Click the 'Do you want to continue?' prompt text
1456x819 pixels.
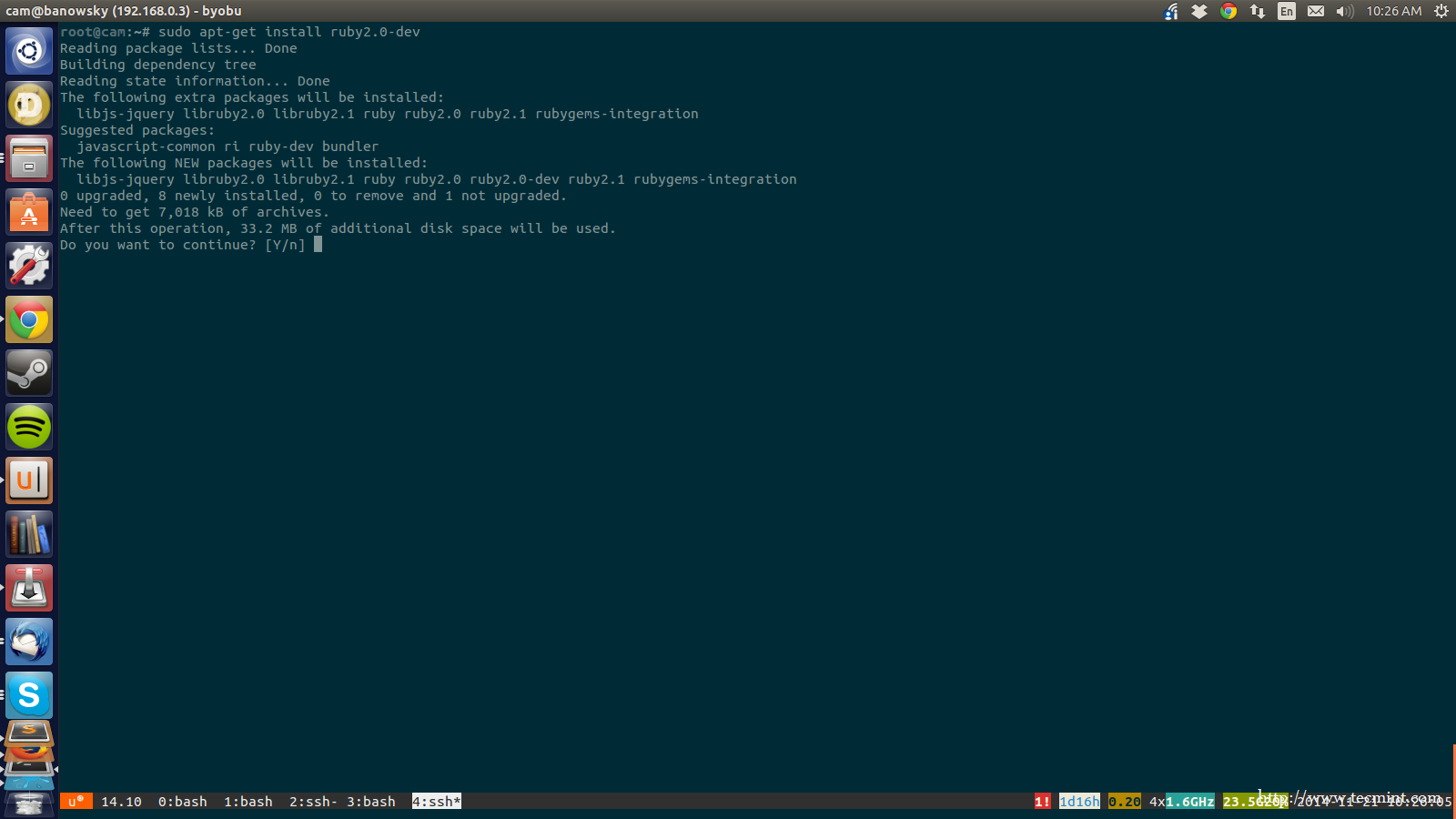(158, 245)
